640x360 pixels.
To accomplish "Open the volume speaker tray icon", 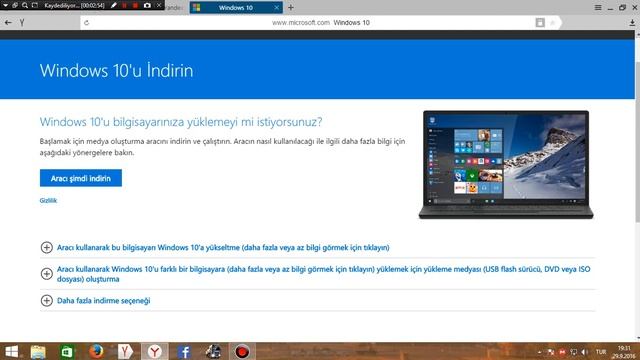I will pyautogui.click(x=585, y=352).
